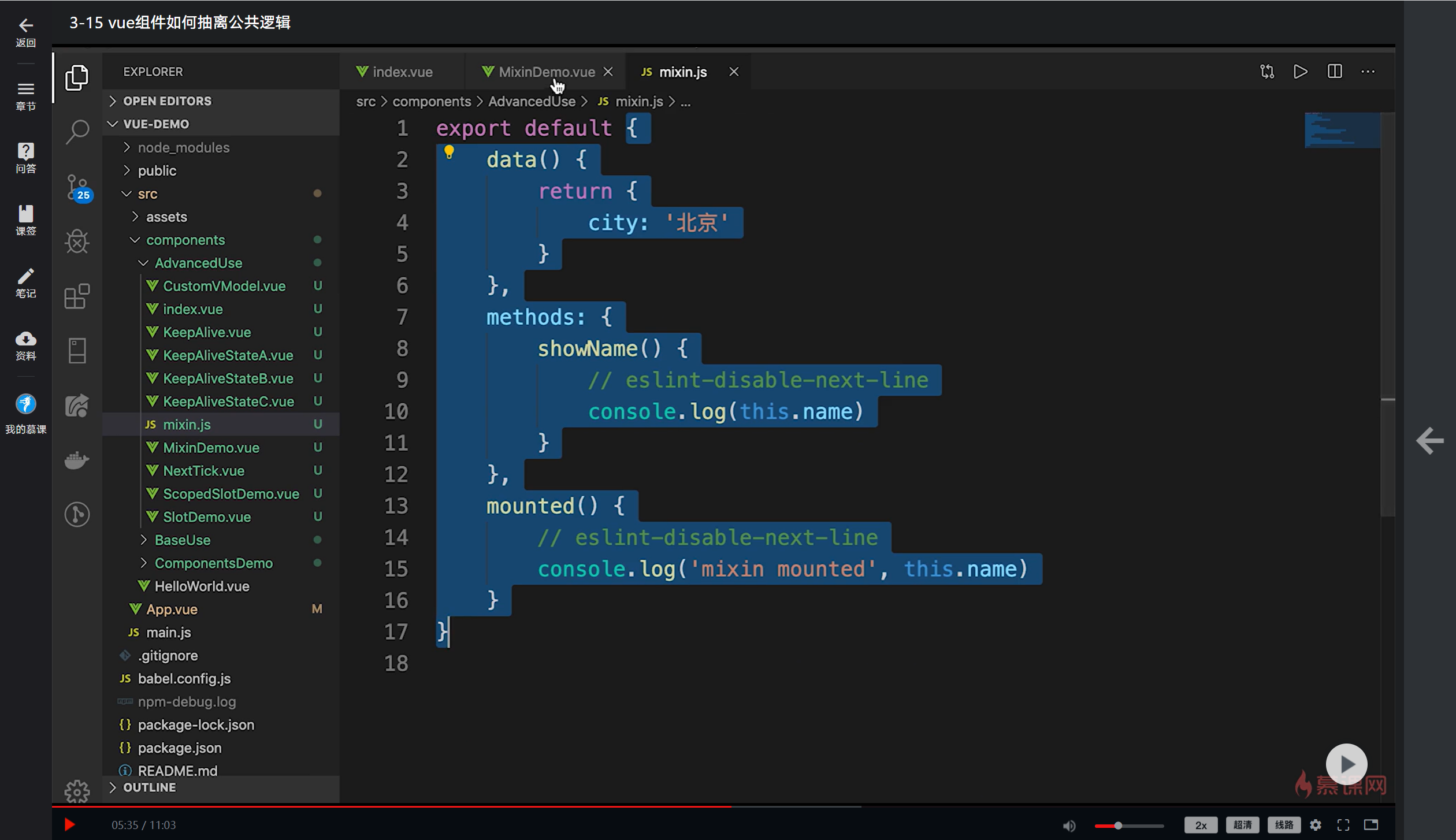Open package.json in the explorer
The height and width of the screenshot is (840, 1456).
tap(221, 748)
